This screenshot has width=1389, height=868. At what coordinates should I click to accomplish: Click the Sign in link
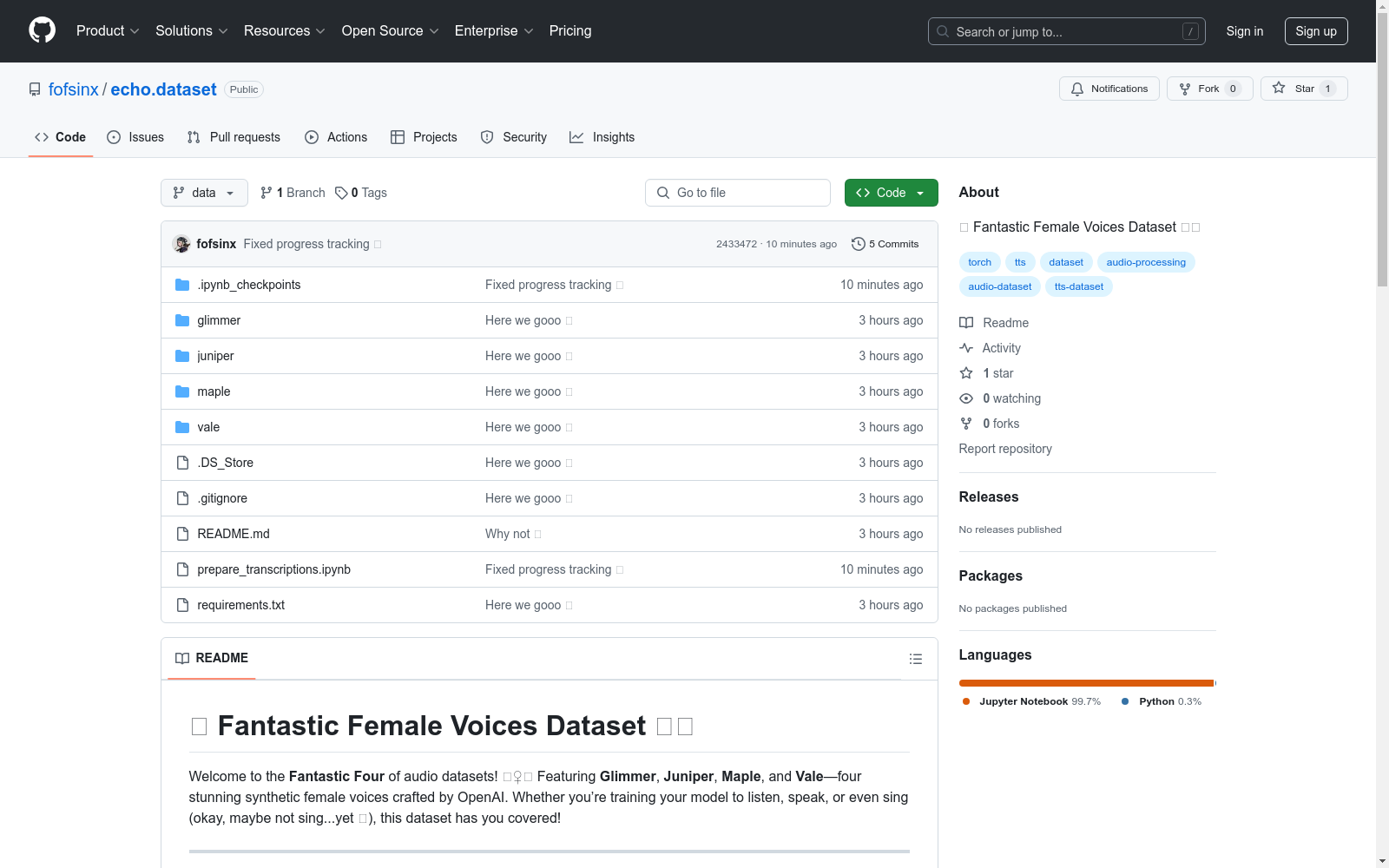point(1245,31)
